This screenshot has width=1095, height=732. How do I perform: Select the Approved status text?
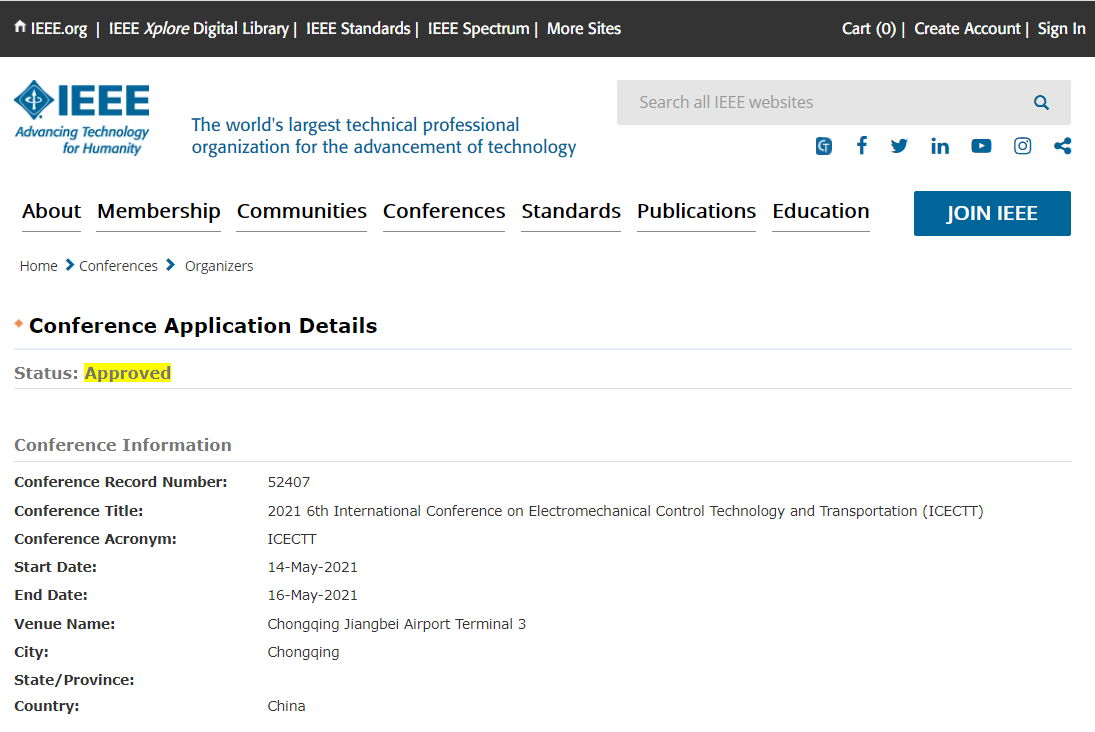[x=128, y=373]
